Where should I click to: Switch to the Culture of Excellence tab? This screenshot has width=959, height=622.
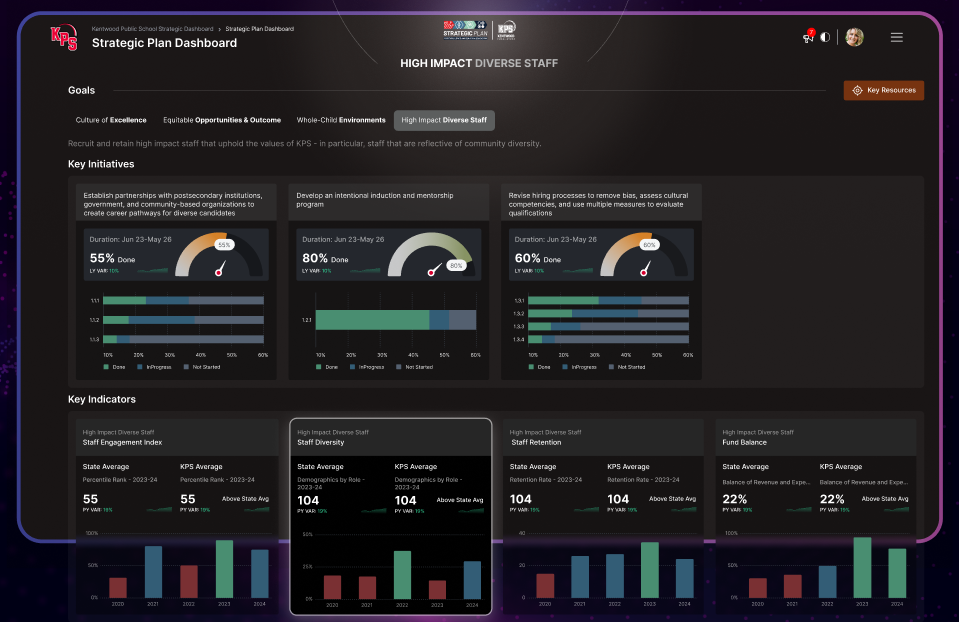(111, 120)
